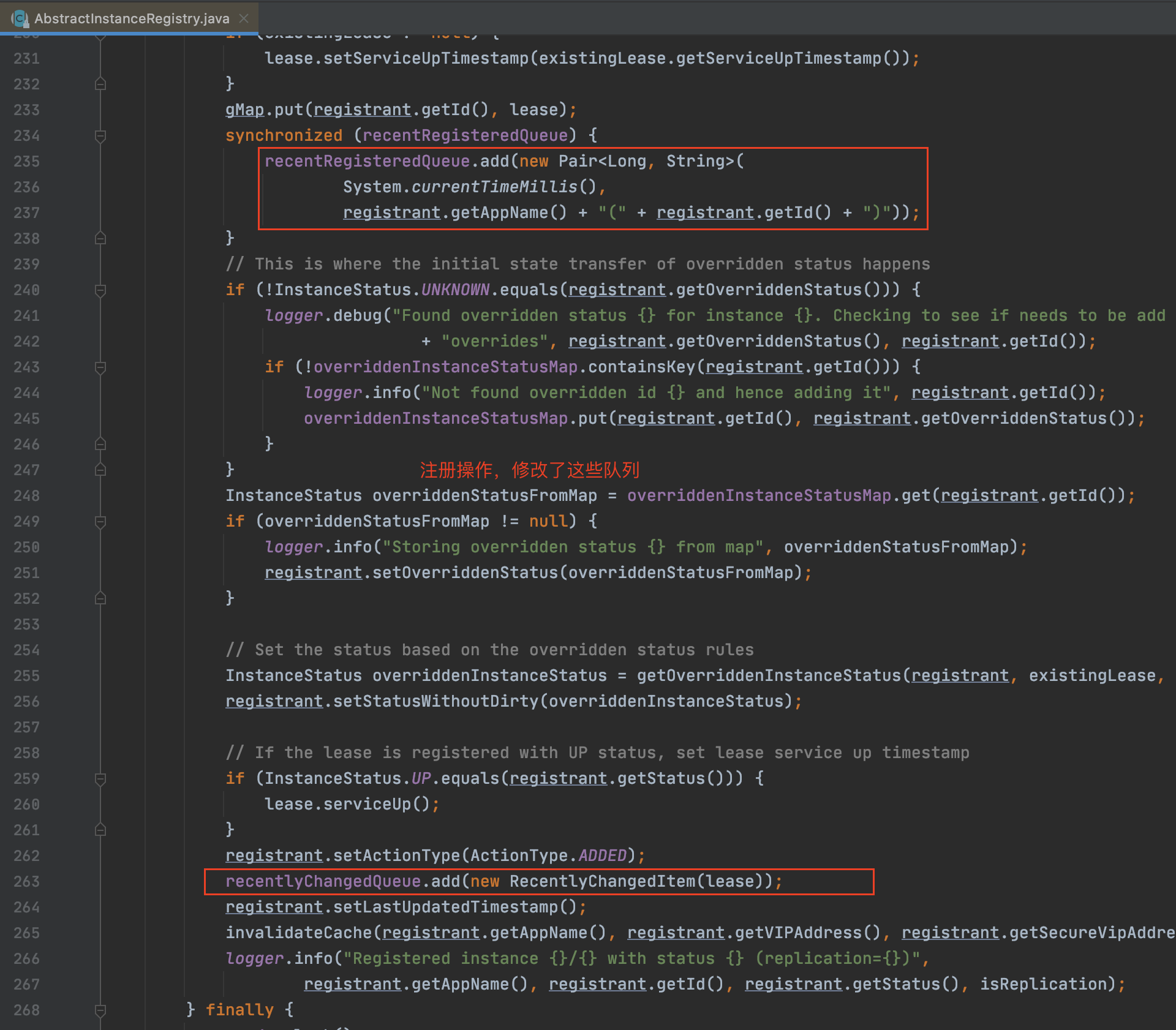Image resolution: width=1176 pixels, height=1030 pixels.
Task: Click setLastUpdatedTimestamp on line 264
Action: pos(445,907)
